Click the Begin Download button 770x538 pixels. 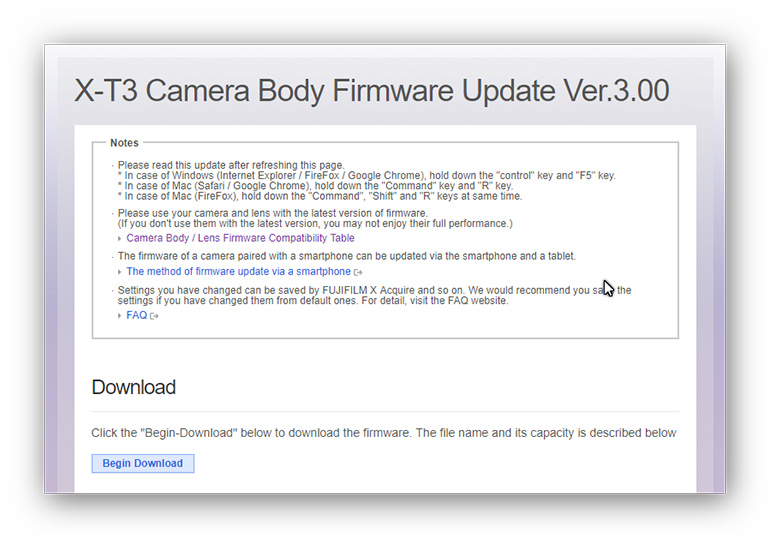pos(142,463)
